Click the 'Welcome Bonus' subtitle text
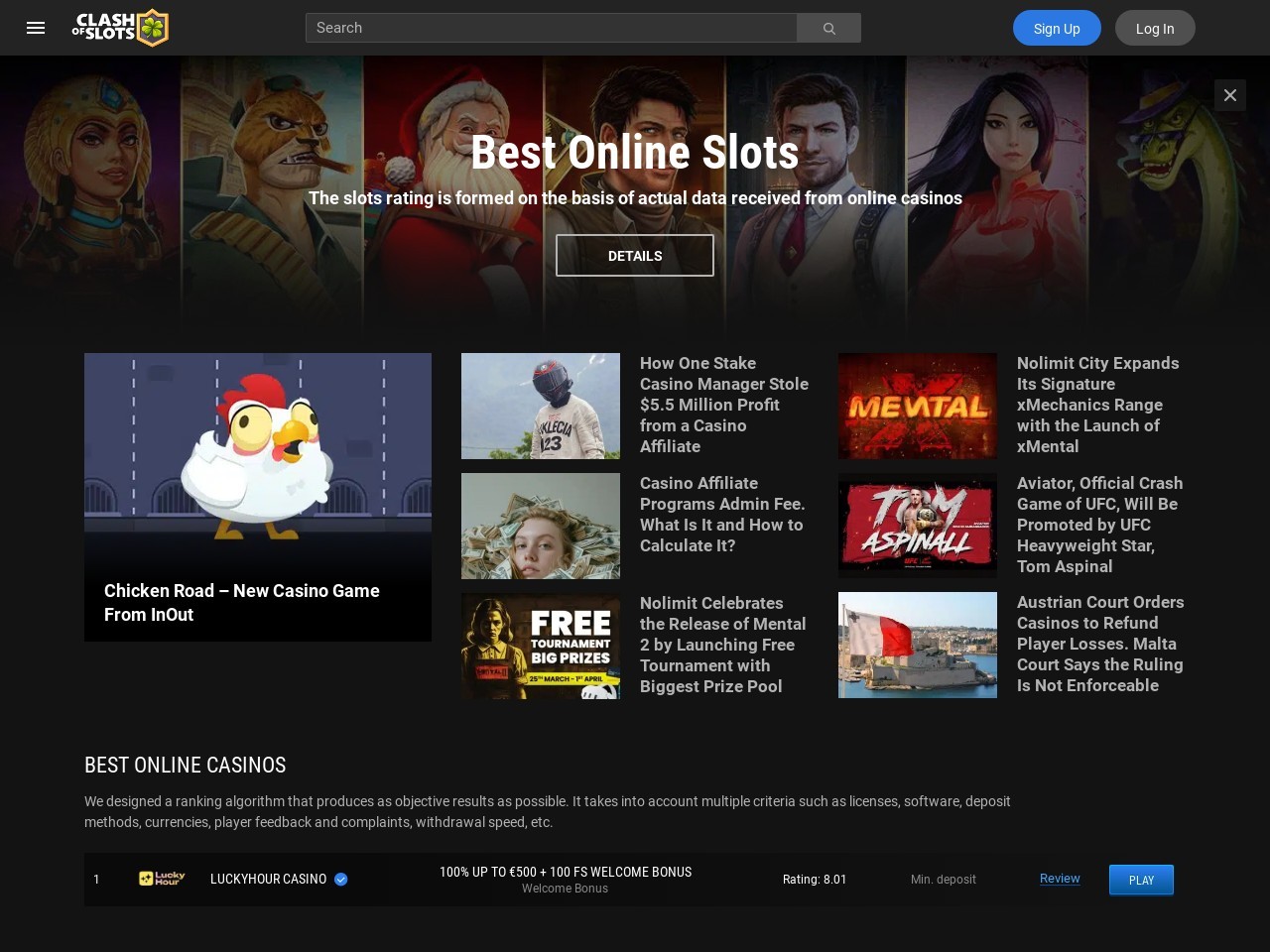 pyautogui.click(x=566, y=889)
